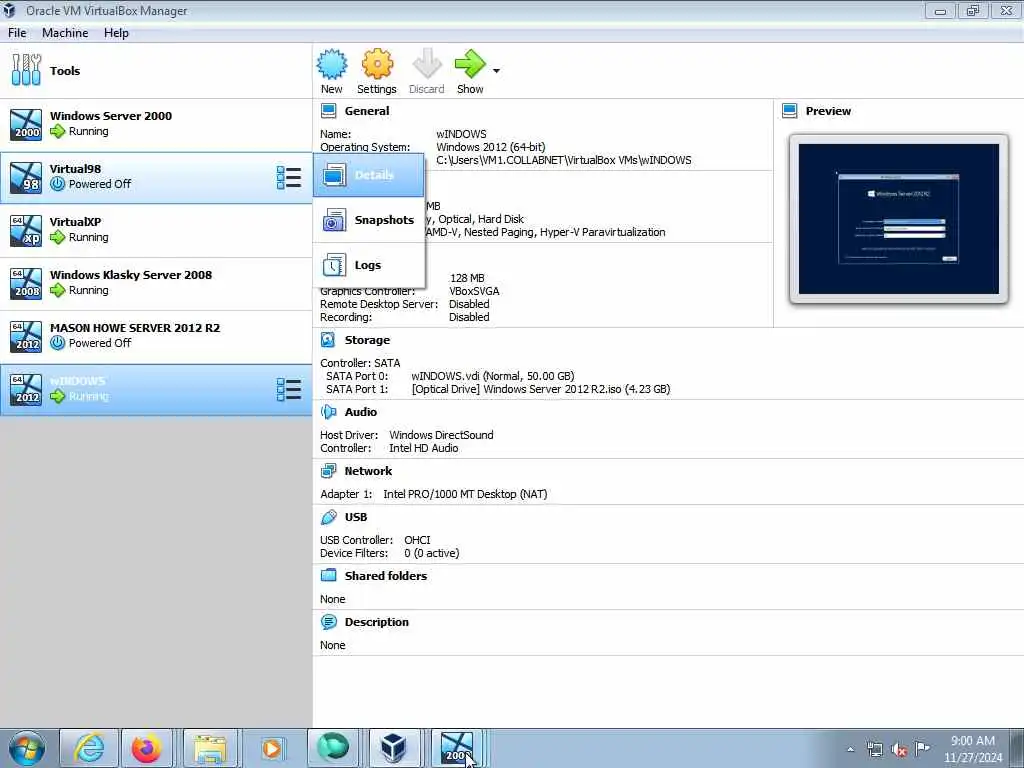Viewport: 1024px width, 768px height.
Task: Click the Server 2008 OS icon
Action: [x=26, y=283]
